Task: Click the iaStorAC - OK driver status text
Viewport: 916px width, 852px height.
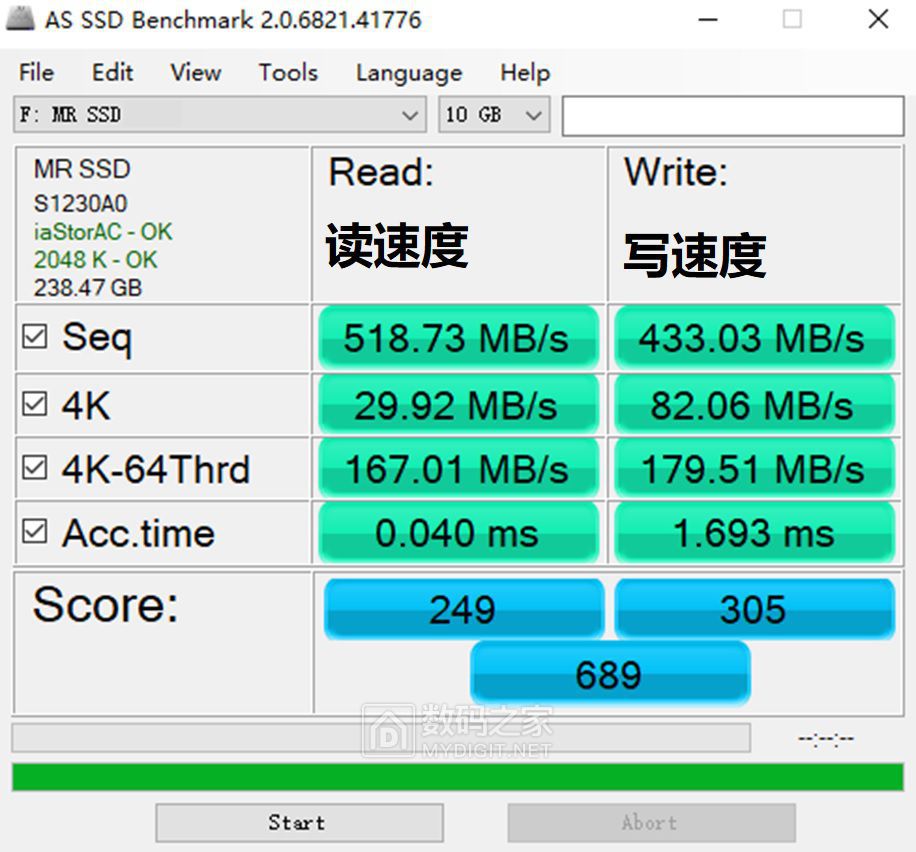Action: point(103,232)
